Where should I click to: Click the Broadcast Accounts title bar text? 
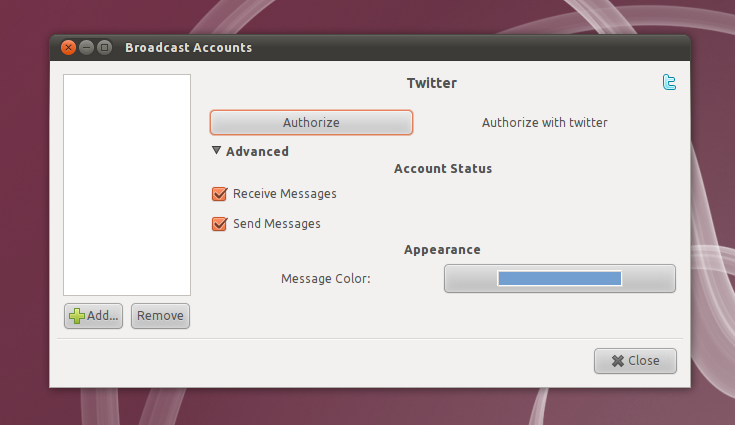[x=188, y=48]
